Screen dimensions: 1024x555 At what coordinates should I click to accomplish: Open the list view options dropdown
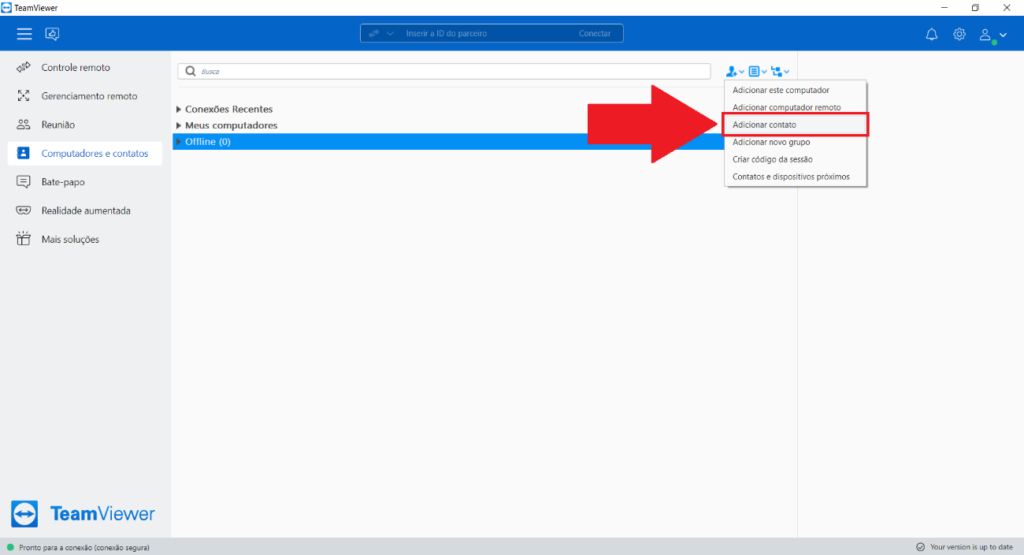tap(757, 72)
